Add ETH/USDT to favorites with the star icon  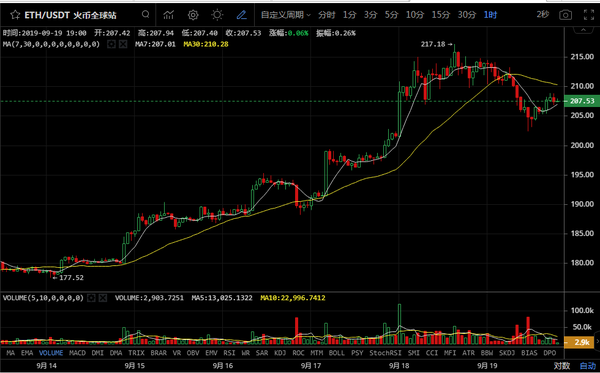(15, 15)
